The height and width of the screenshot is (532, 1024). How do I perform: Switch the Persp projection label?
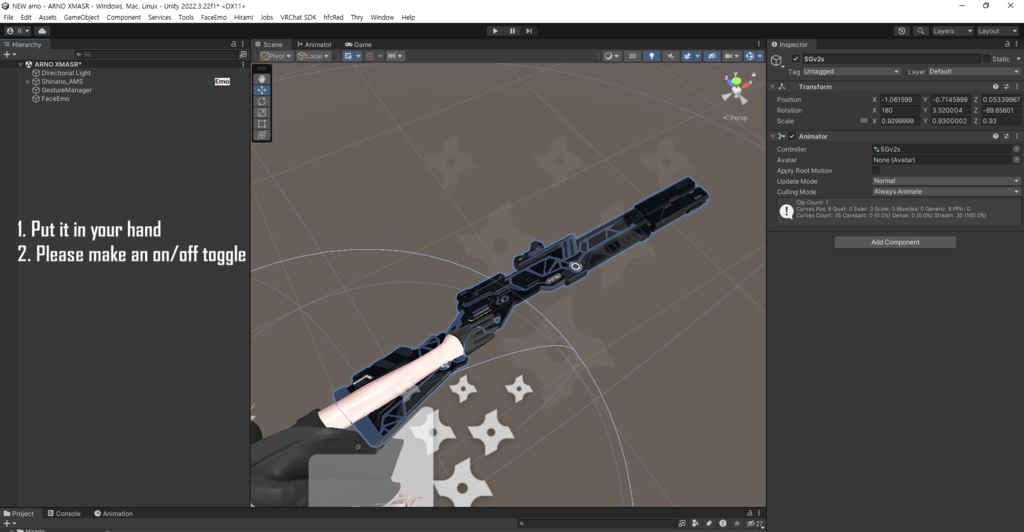tap(735, 118)
